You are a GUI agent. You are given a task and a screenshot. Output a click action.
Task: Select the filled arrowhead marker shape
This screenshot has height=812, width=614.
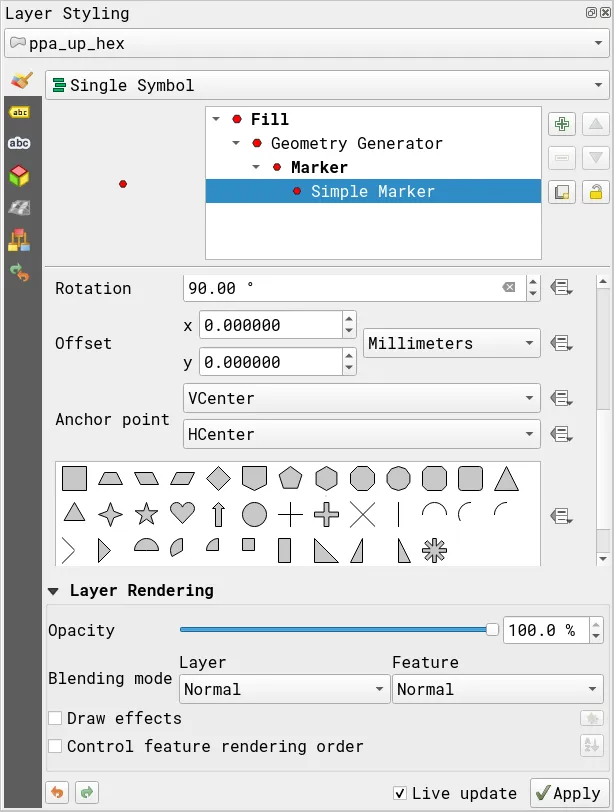[x=105, y=550]
